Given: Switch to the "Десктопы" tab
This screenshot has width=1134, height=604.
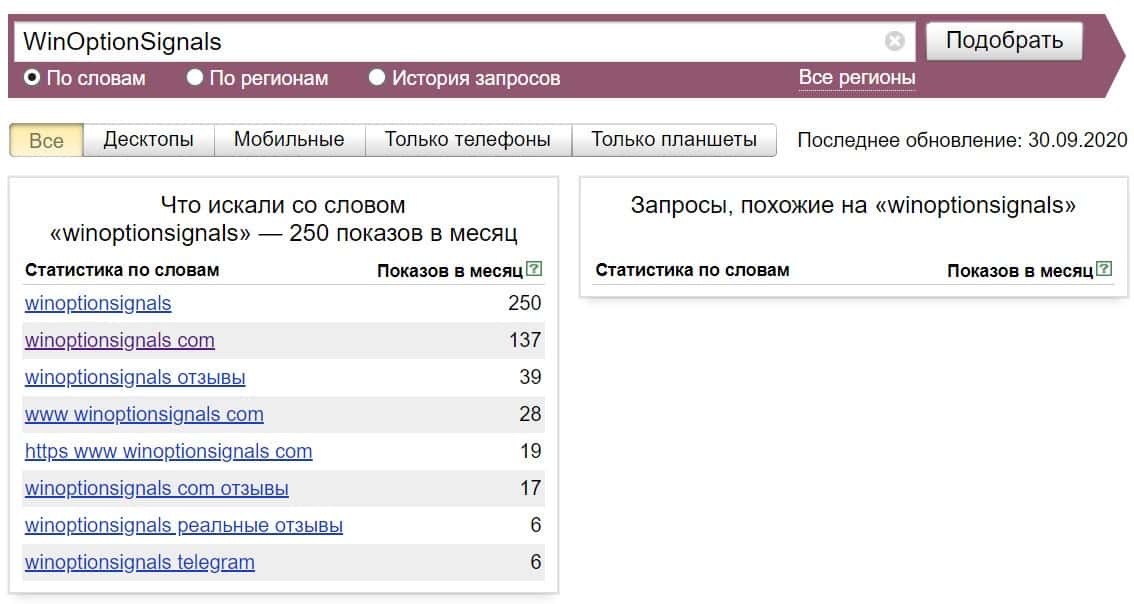Looking at the screenshot, I should pos(148,140).
